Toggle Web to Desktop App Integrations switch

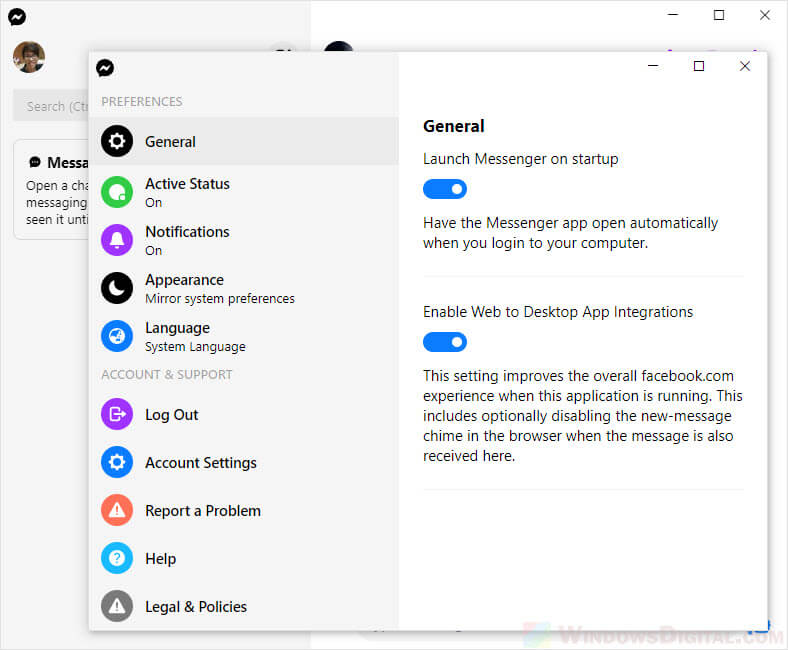tap(445, 342)
